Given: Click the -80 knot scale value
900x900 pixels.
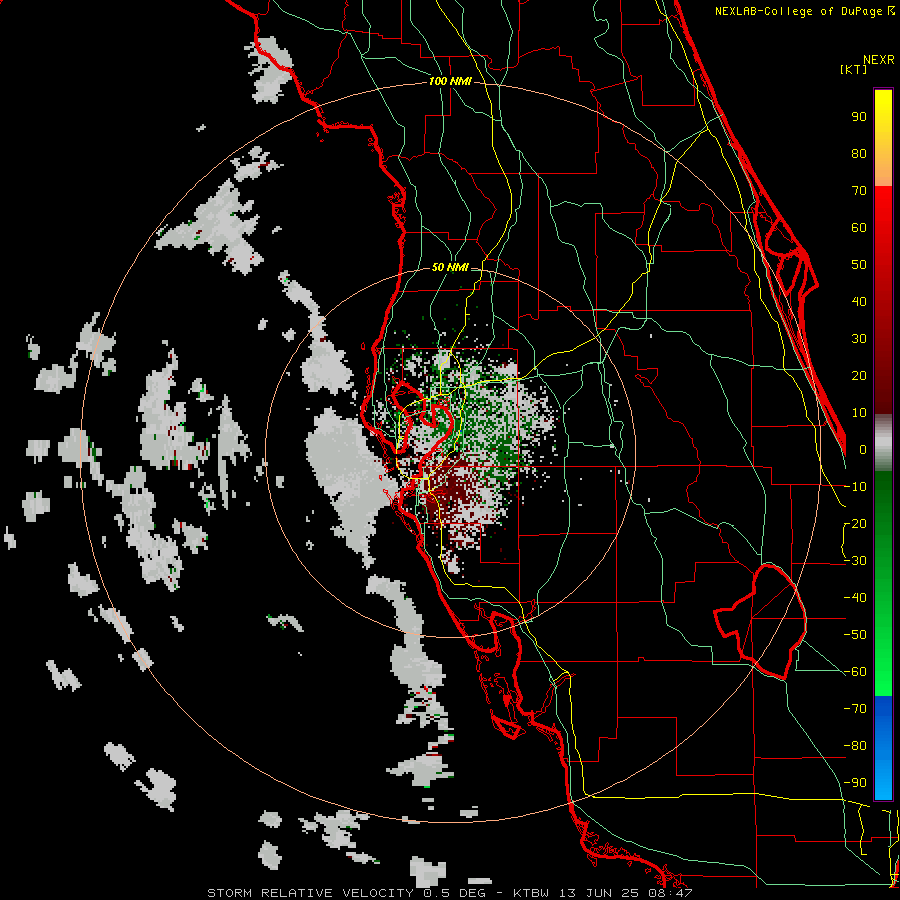Looking at the screenshot, I should tap(855, 746).
